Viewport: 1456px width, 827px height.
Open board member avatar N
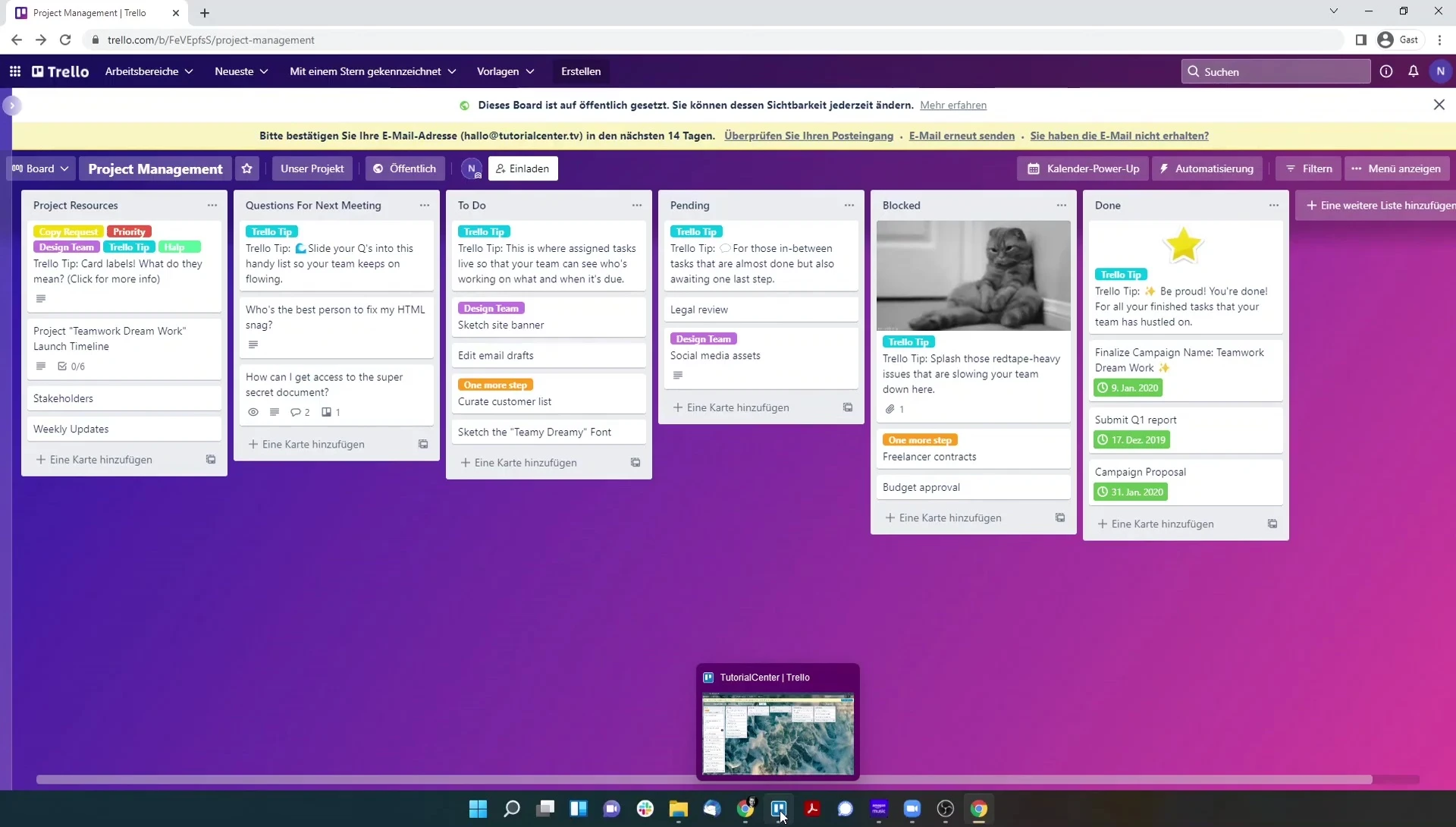pos(472,168)
